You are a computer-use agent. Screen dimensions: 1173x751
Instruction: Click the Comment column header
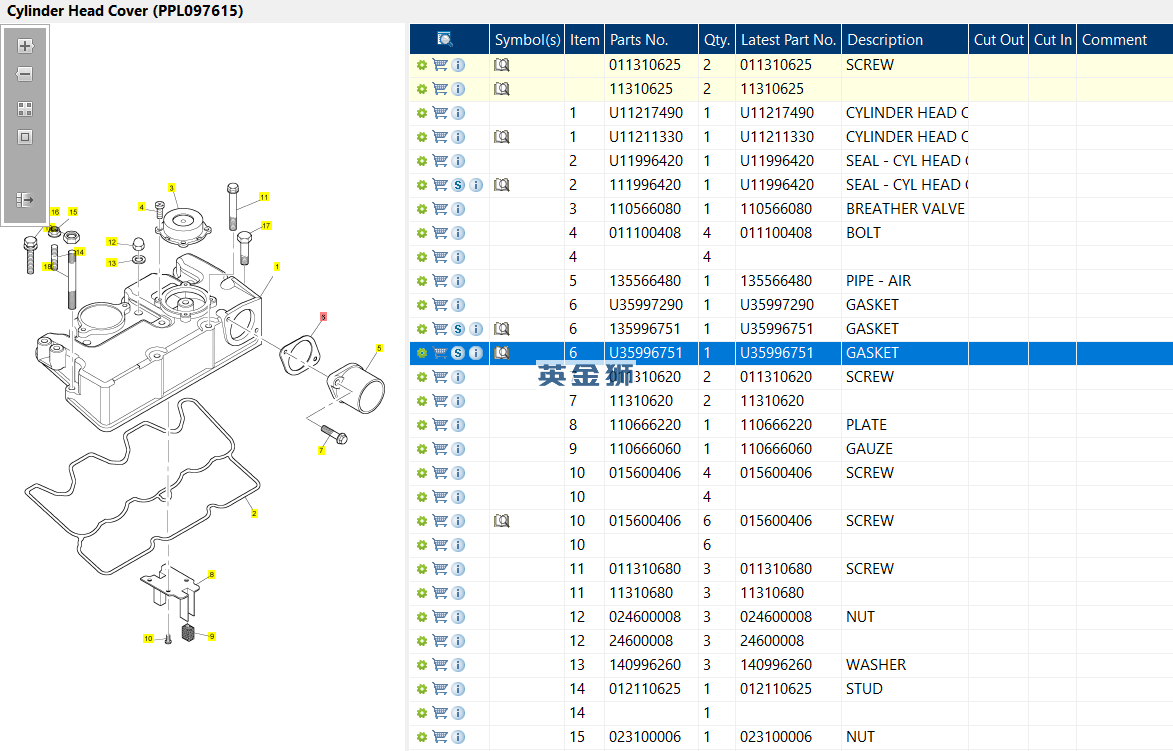coord(1124,40)
